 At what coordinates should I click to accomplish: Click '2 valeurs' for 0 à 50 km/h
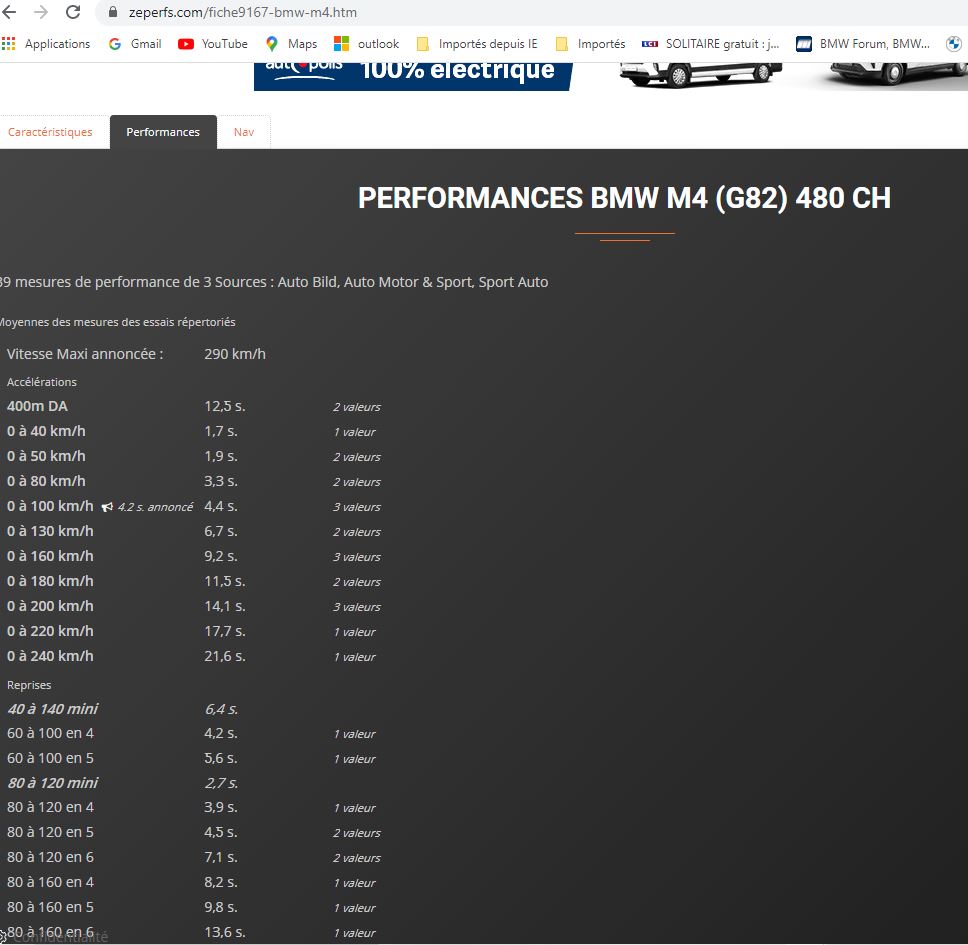(357, 457)
